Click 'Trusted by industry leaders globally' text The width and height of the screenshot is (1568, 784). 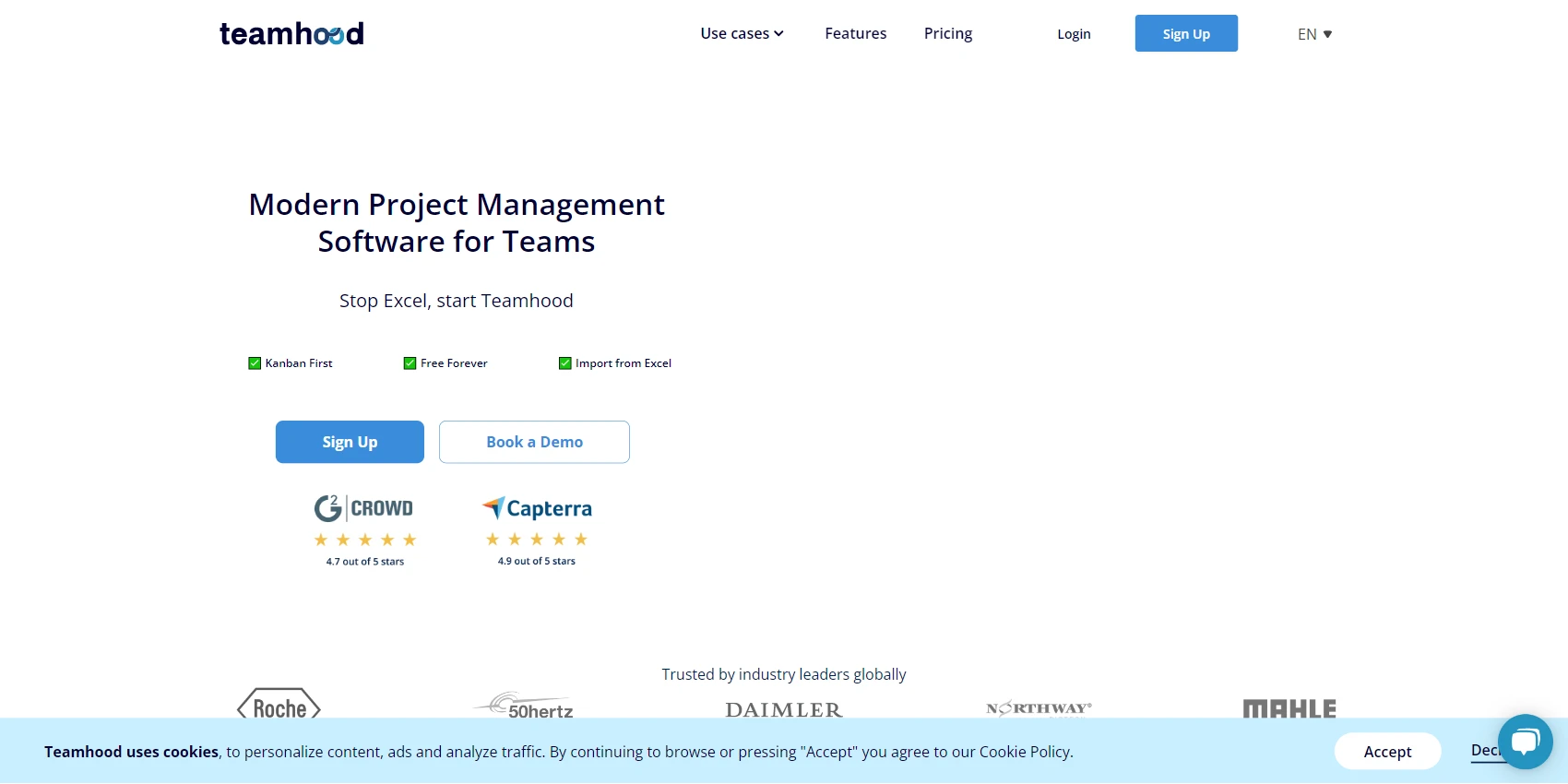tap(784, 674)
